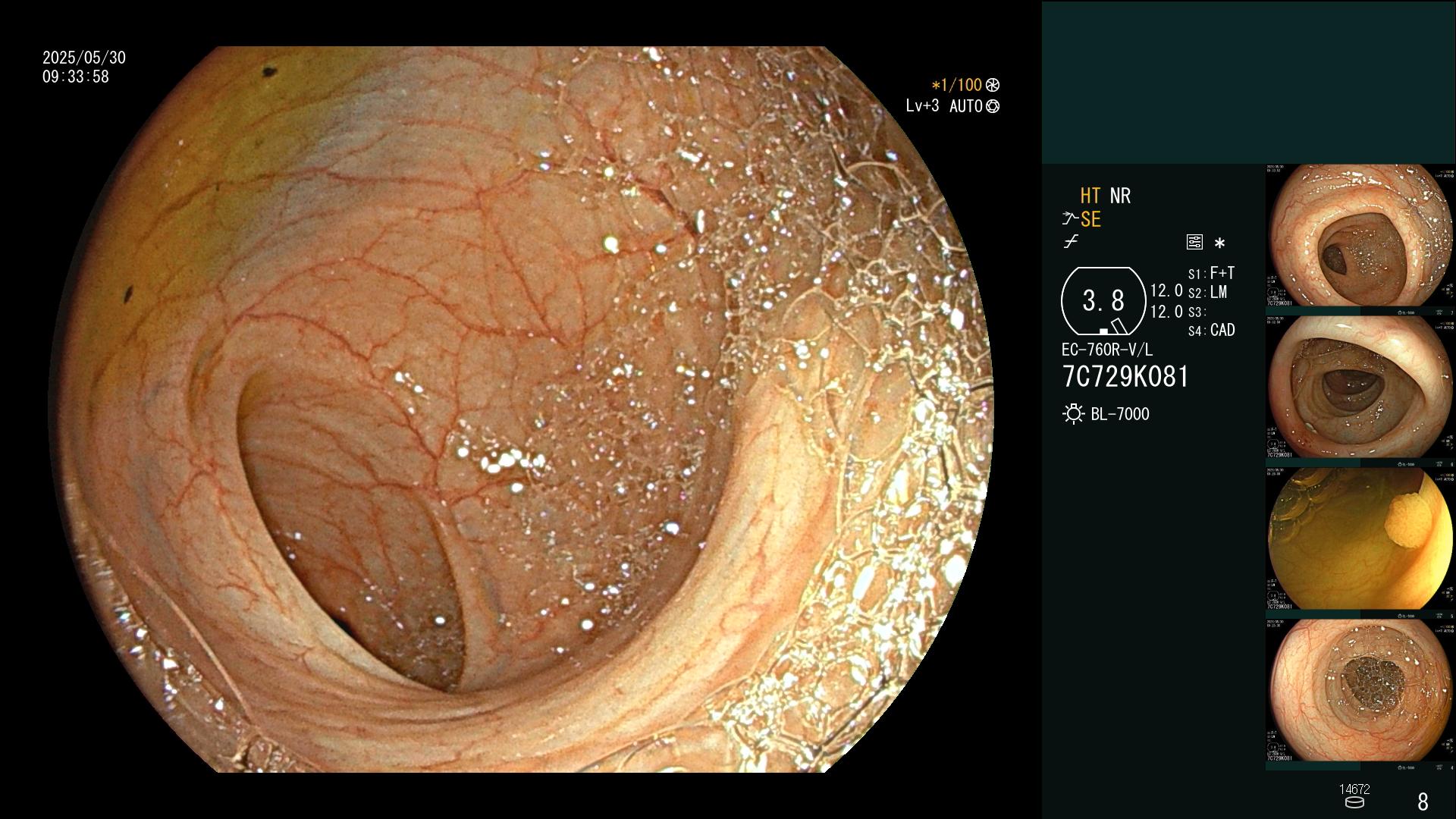Open the slider settings icon

tap(1194, 242)
